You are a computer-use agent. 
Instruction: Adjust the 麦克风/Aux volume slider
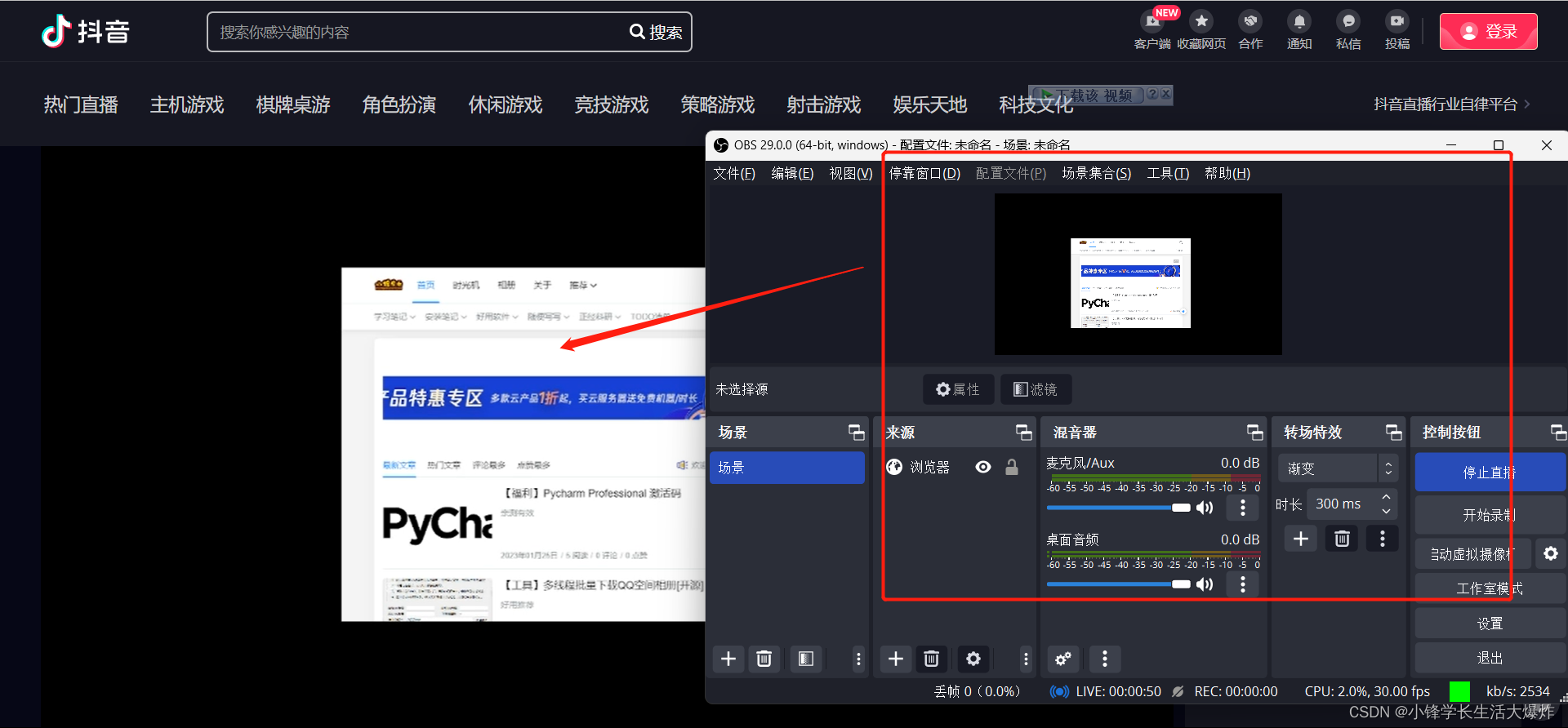click(x=1118, y=508)
